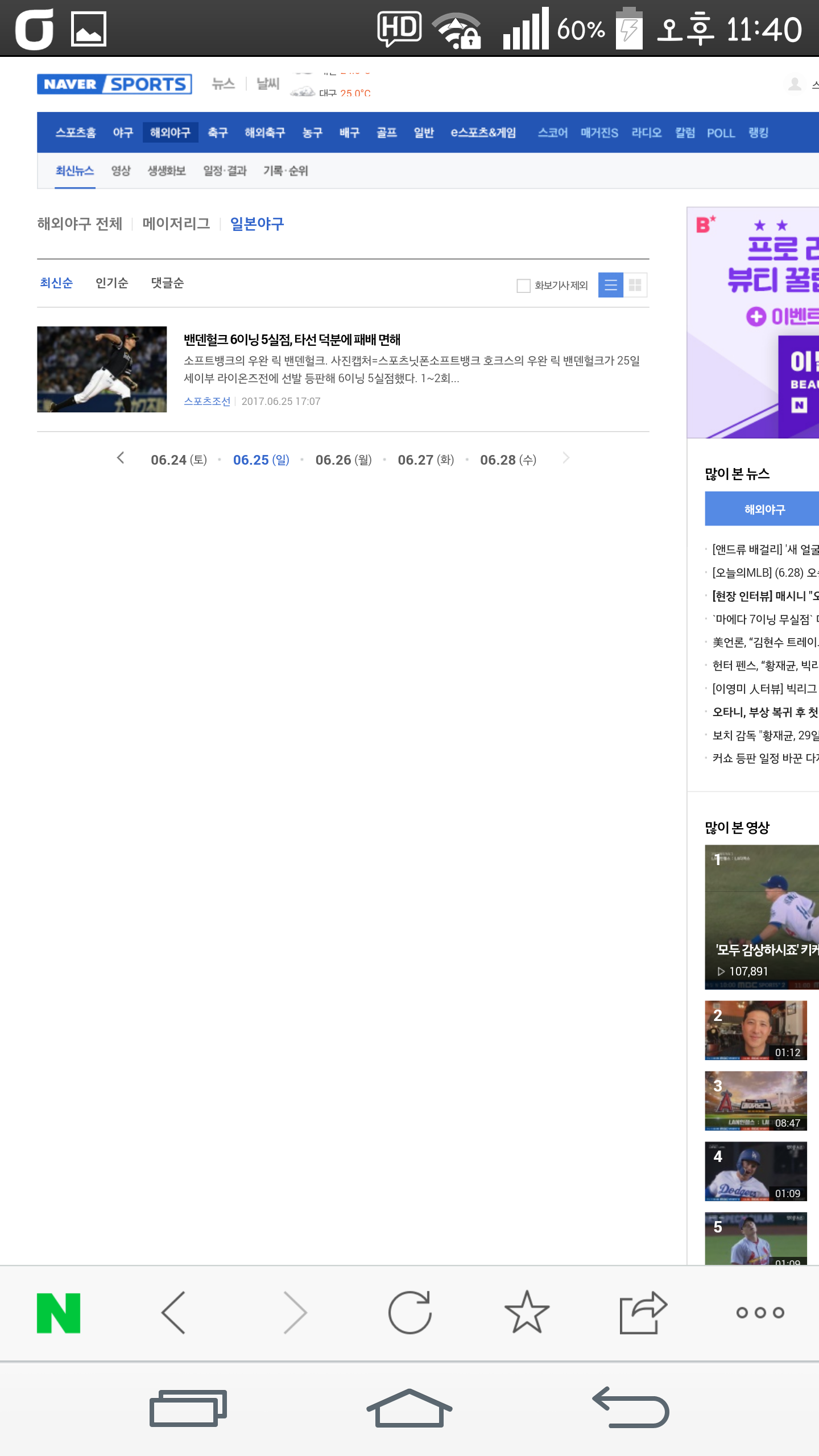The width and height of the screenshot is (819, 1456).
Task: Check the 화보기사제외 checkbox
Action: coord(523,286)
